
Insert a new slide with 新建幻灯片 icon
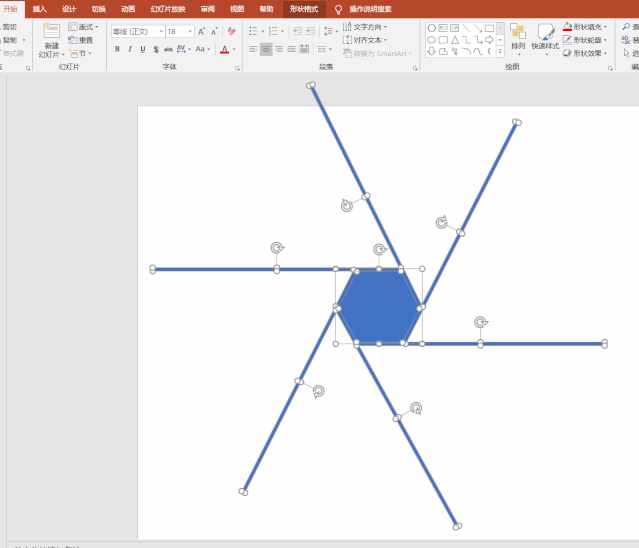pos(51,41)
